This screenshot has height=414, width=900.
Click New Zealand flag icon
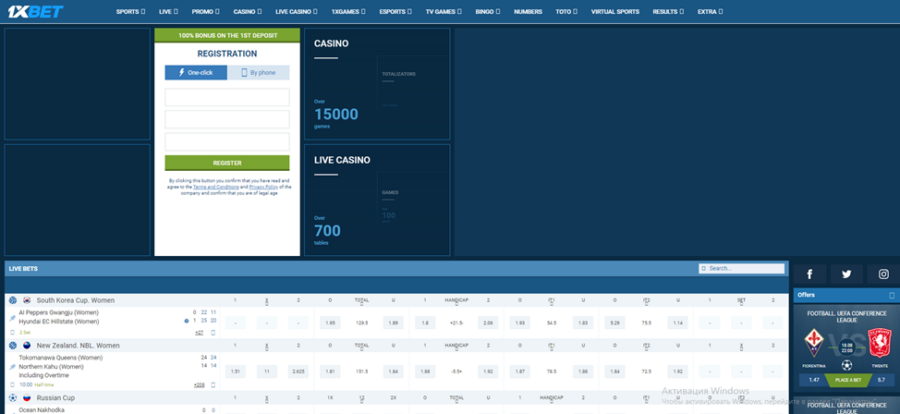click(27, 346)
